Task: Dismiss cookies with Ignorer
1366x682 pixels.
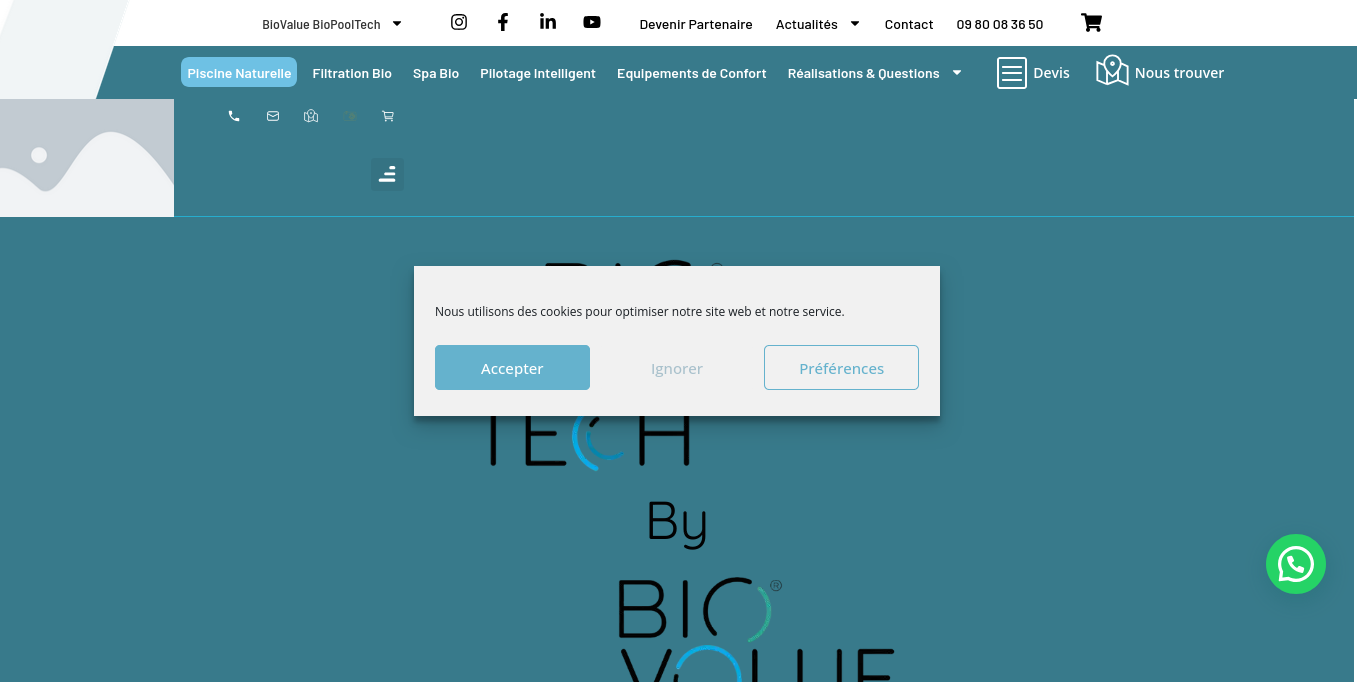Action: (677, 368)
